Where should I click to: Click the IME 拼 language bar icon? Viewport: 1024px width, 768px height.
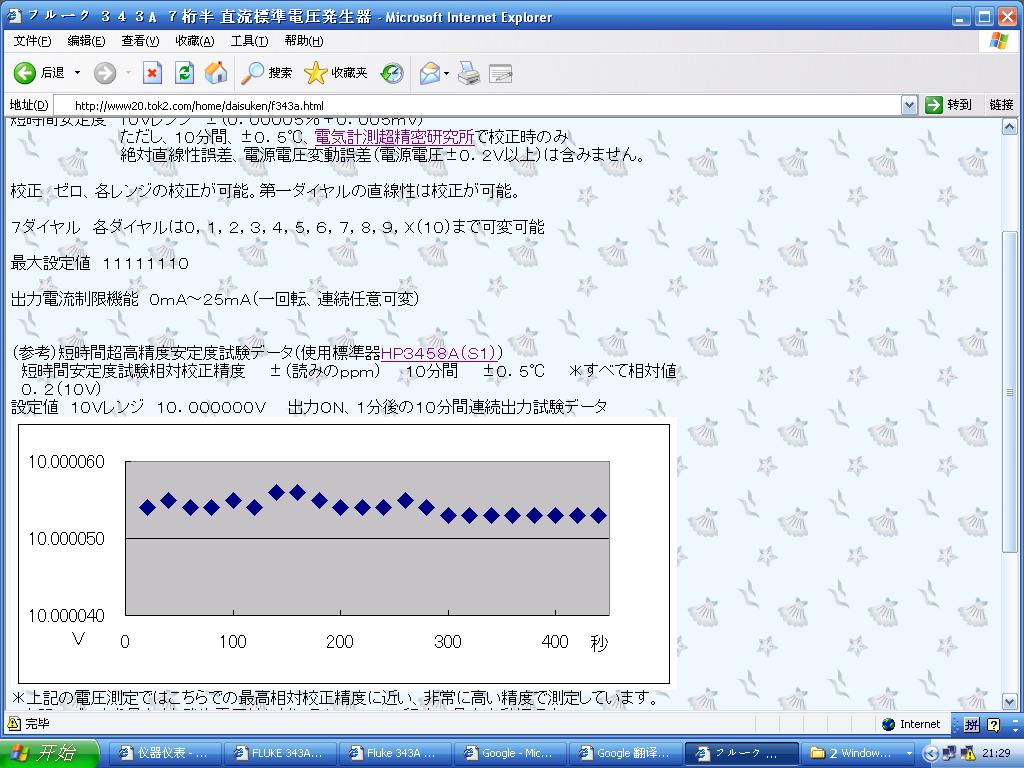(971, 724)
